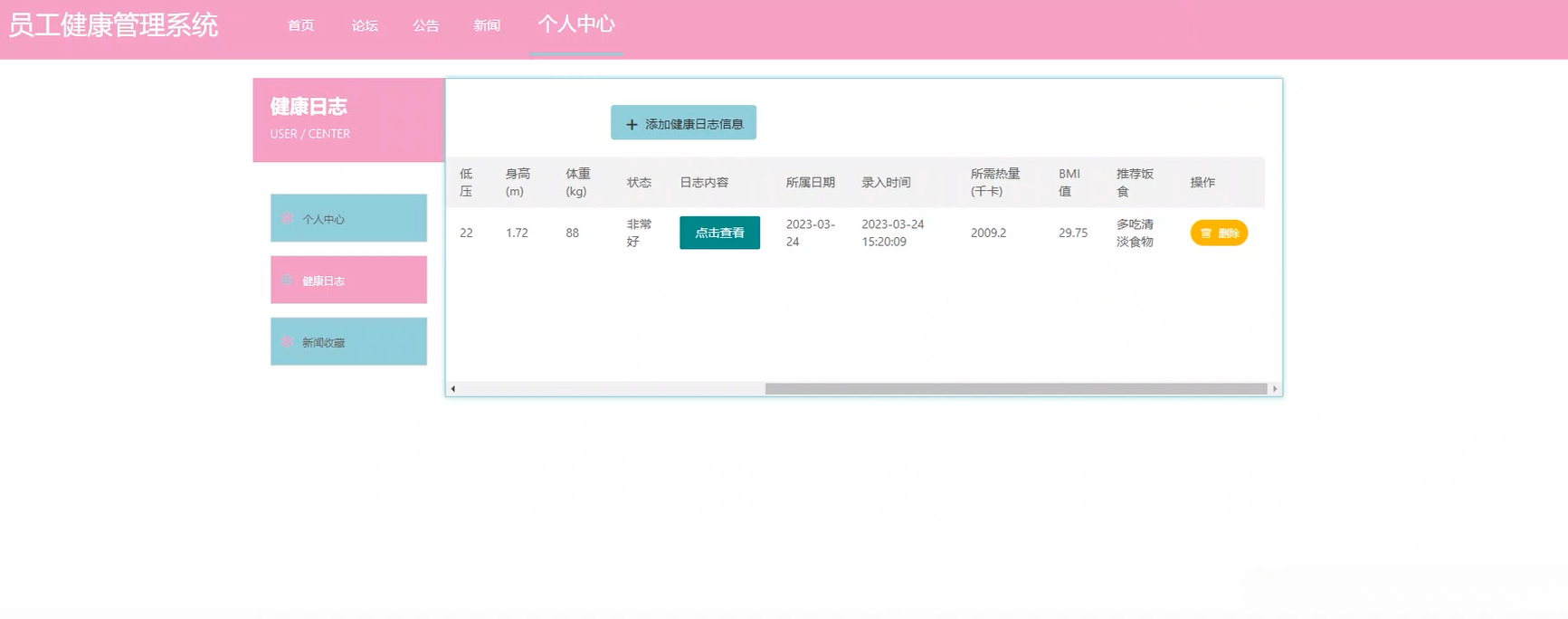Click the recommendation cell 多吃清淡食物
Screen dimensions: 1568x619
[1135, 233]
